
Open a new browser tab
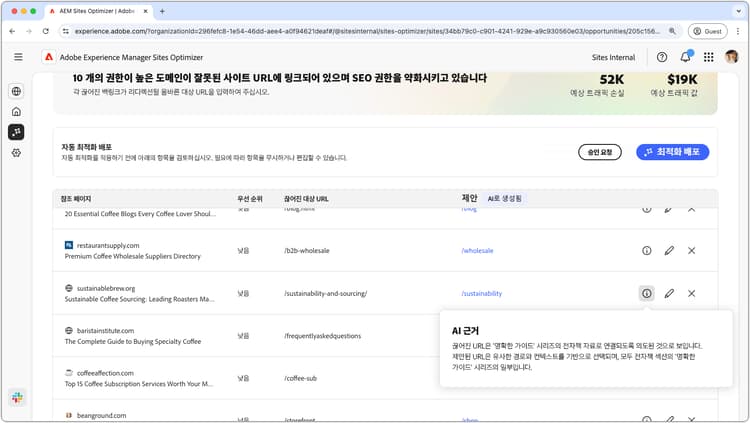pyautogui.click(x=162, y=11)
